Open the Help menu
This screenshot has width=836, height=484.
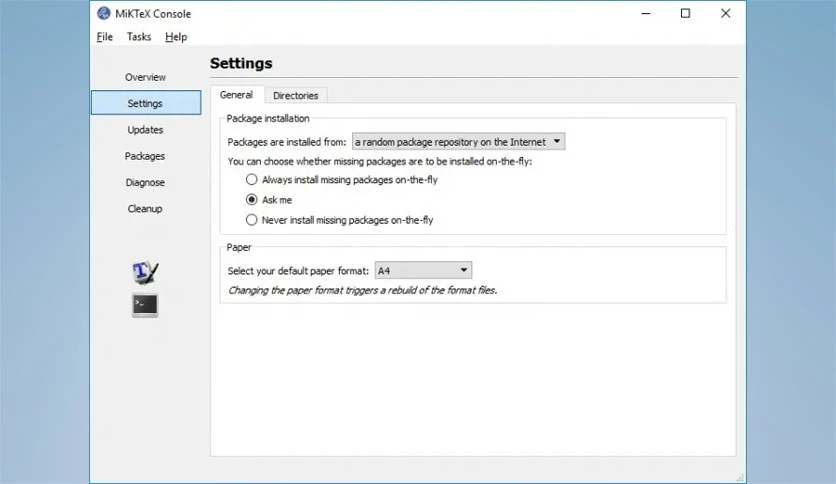[176, 37]
